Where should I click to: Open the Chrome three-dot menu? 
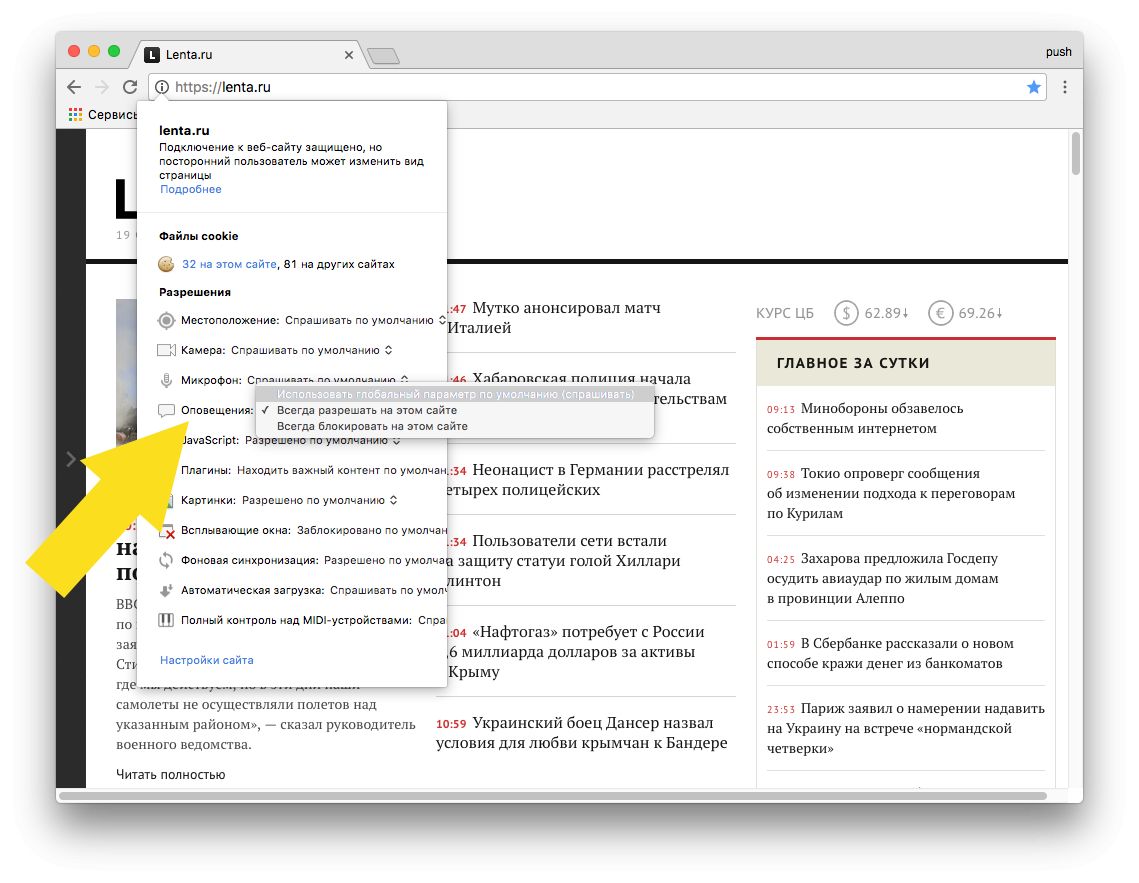(x=1065, y=87)
